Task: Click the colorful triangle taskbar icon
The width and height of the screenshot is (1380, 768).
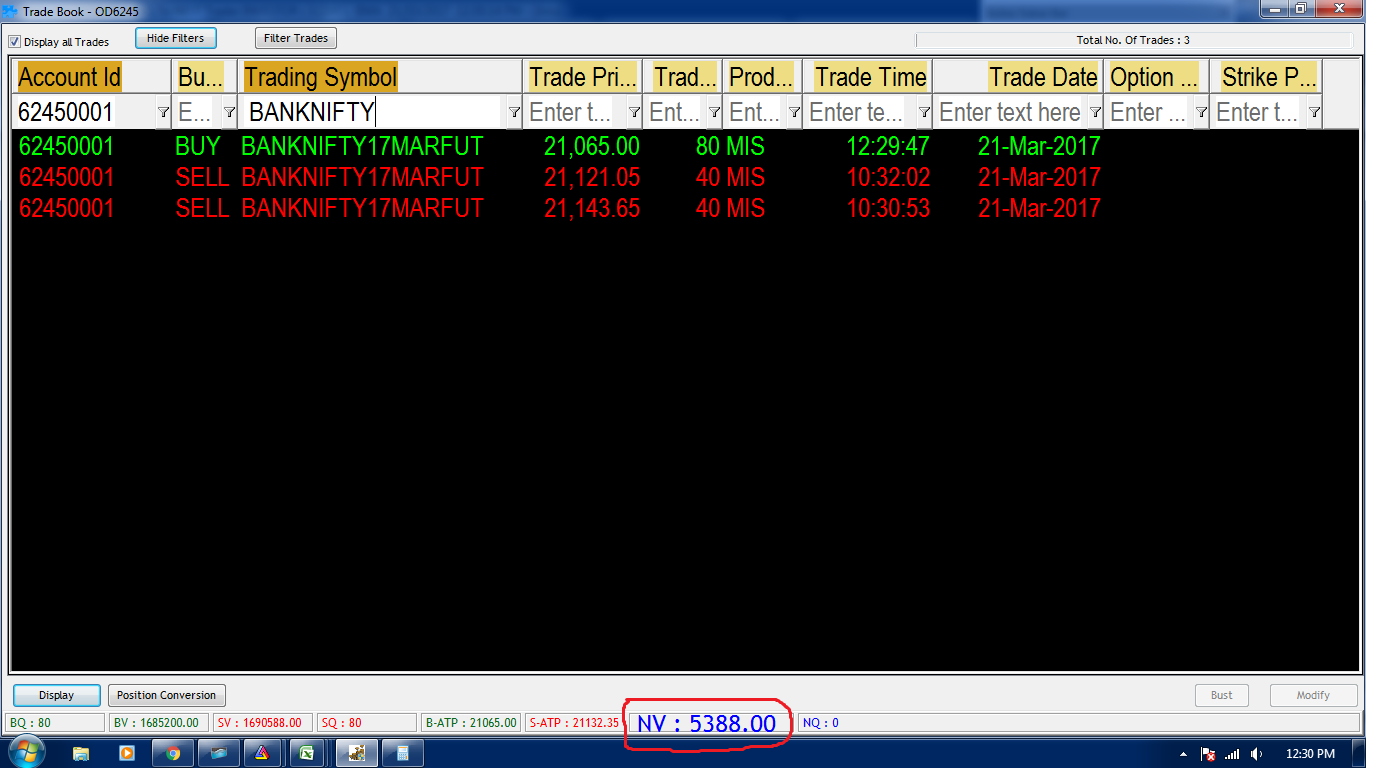Action: pos(261,753)
